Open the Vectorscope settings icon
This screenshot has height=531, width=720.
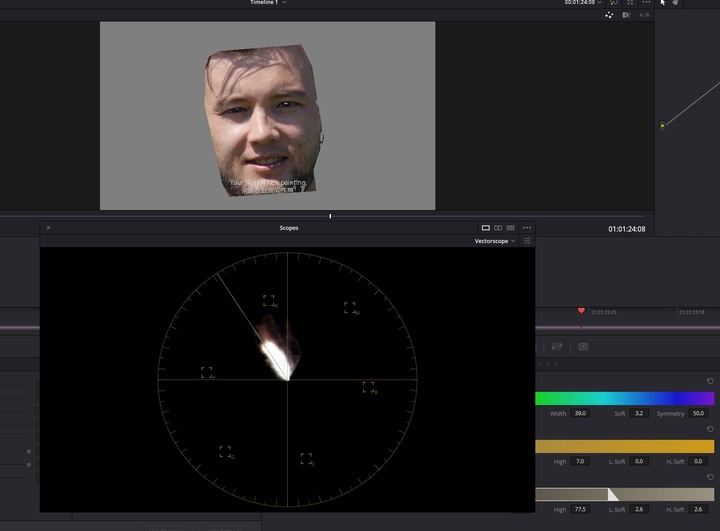coord(527,241)
